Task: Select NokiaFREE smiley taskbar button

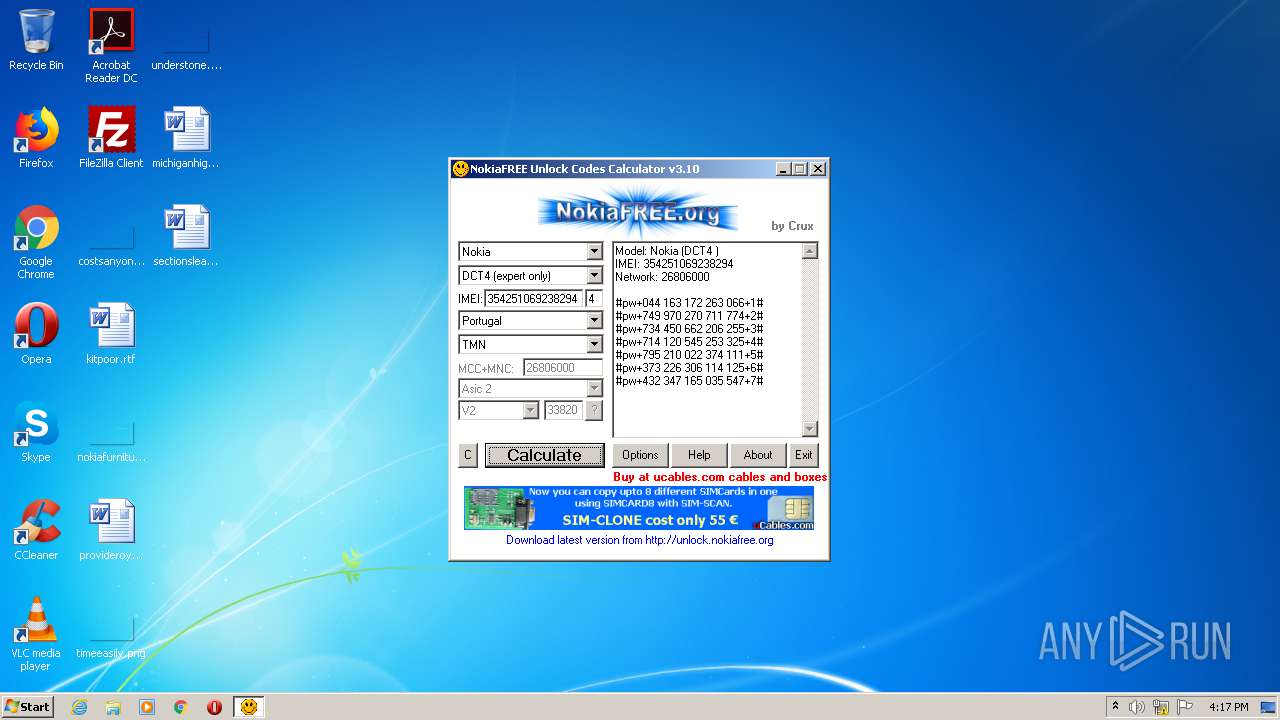Action: point(249,707)
